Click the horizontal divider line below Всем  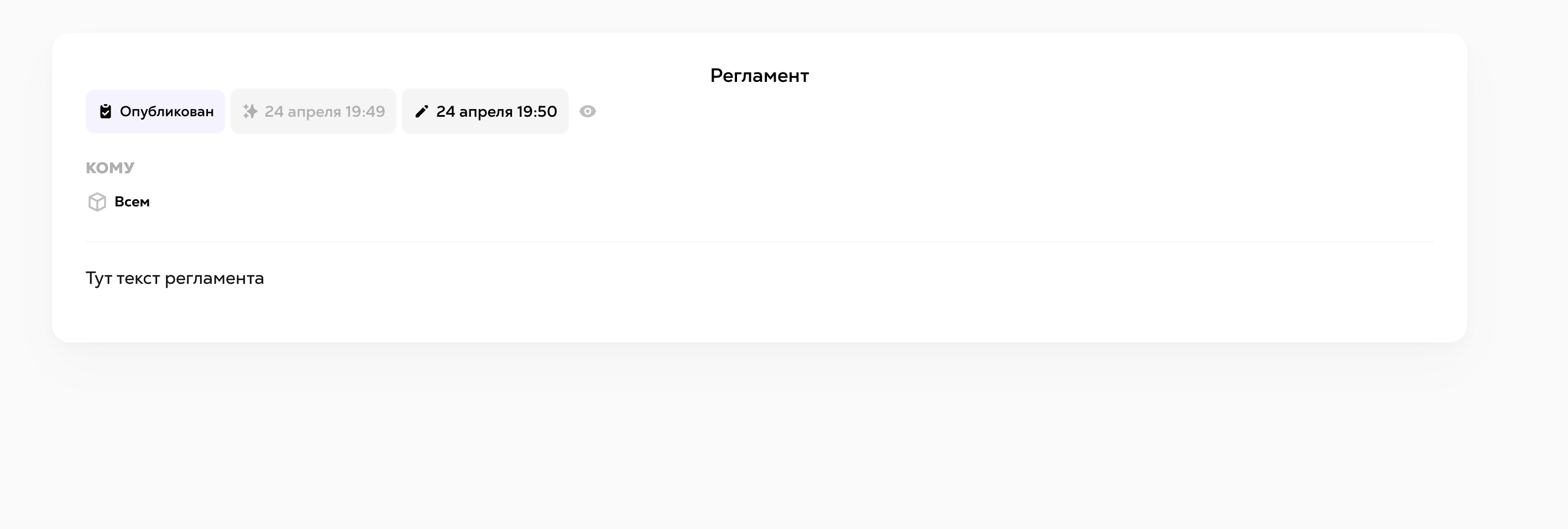[x=760, y=242]
